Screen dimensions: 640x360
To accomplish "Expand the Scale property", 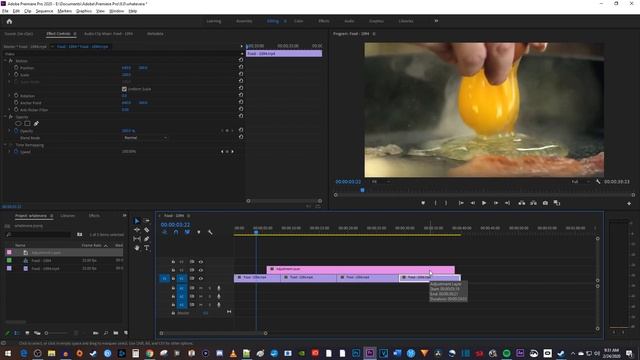I will point(9,75).
